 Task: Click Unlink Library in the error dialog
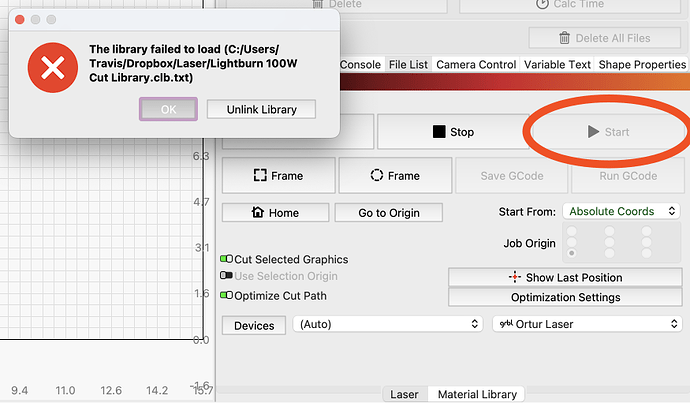[x=261, y=109]
